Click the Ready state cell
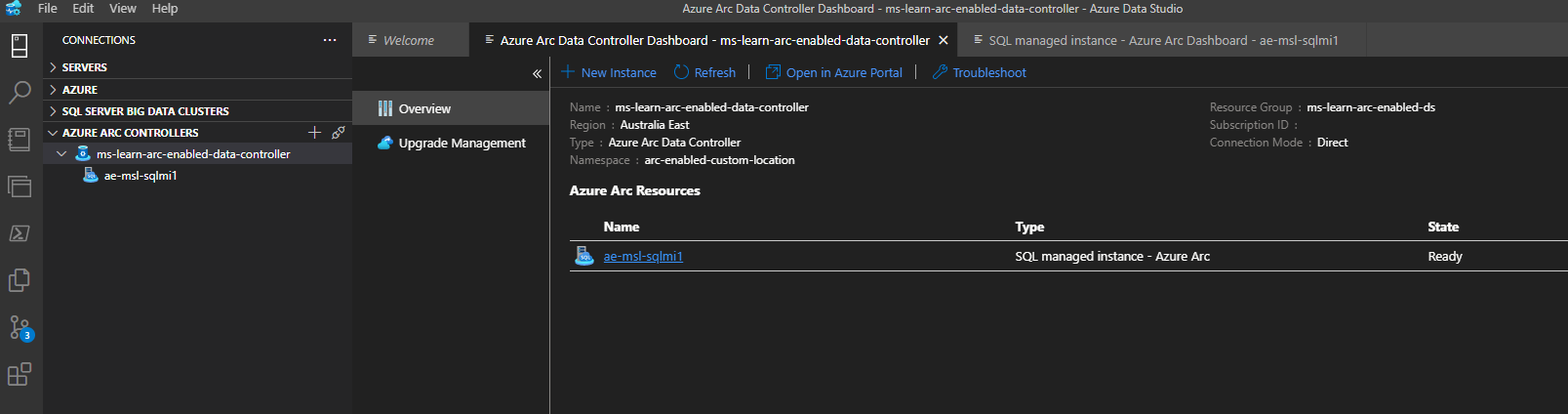Image resolution: width=1568 pixels, height=414 pixels. tap(1445, 256)
